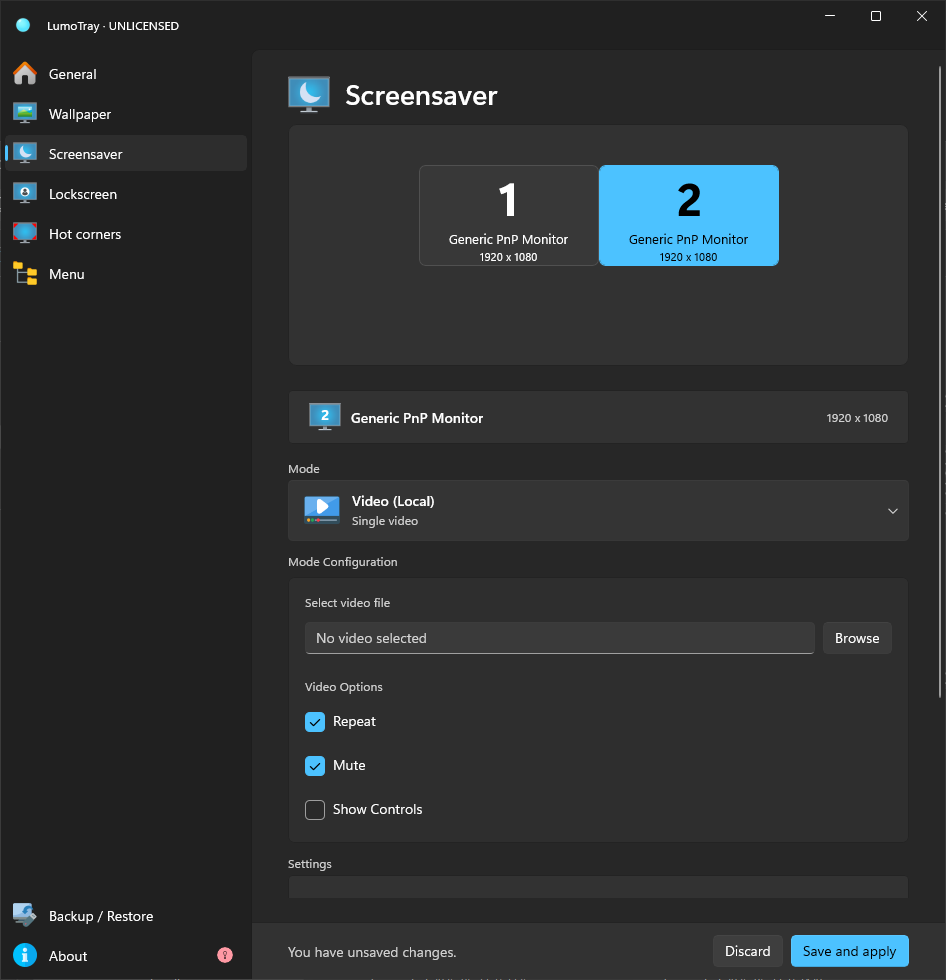Screen dimensions: 946x980
Task: Open the Screensaver tab in sidebar
Action: tap(126, 154)
